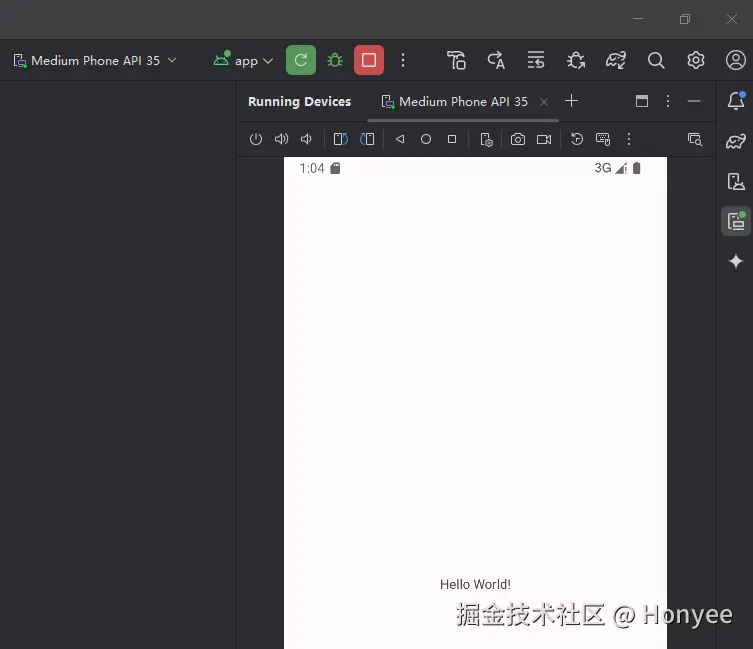Screen dimensions: 753x649
Task: Open emulator extended controls menu
Action: point(629,139)
